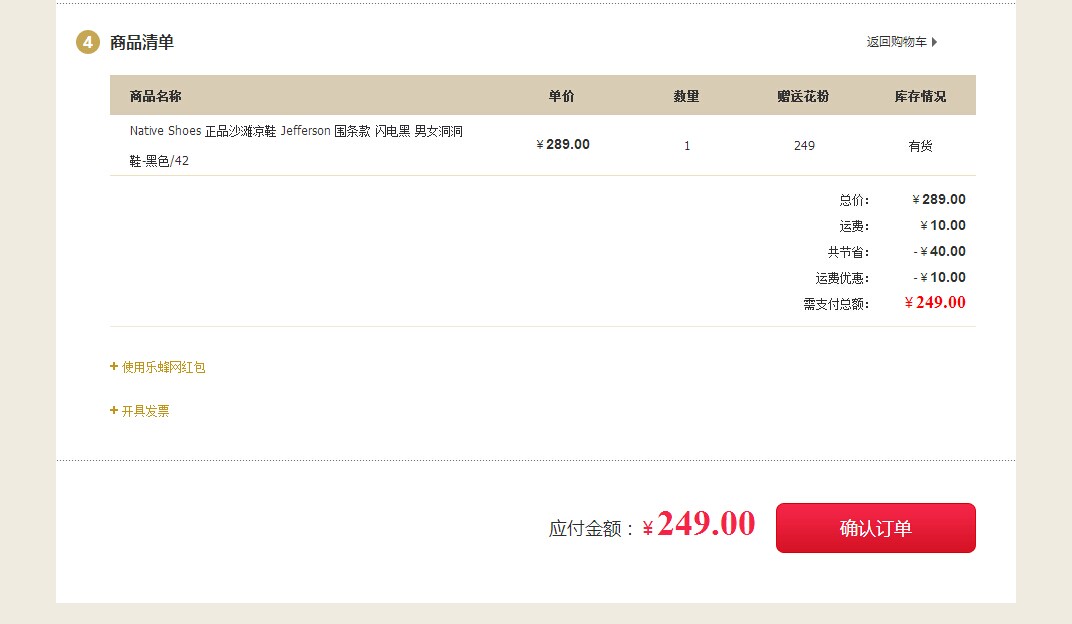Click the 库存情况 column header
The image size is (1072, 624).
920,96
